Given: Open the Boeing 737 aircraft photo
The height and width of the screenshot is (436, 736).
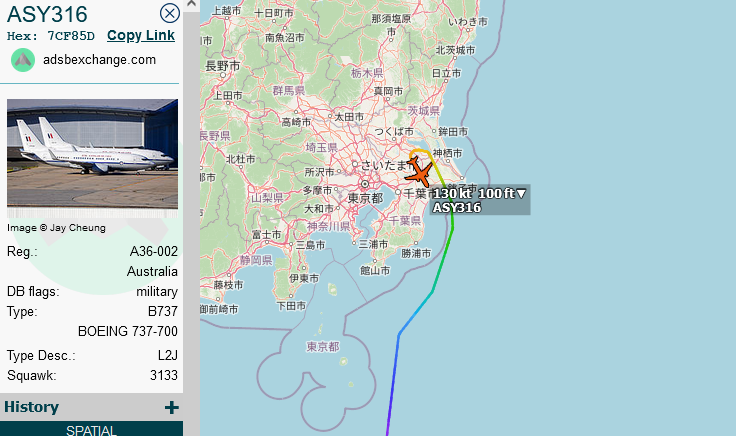Looking at the screenshot, I should point(92,153).
